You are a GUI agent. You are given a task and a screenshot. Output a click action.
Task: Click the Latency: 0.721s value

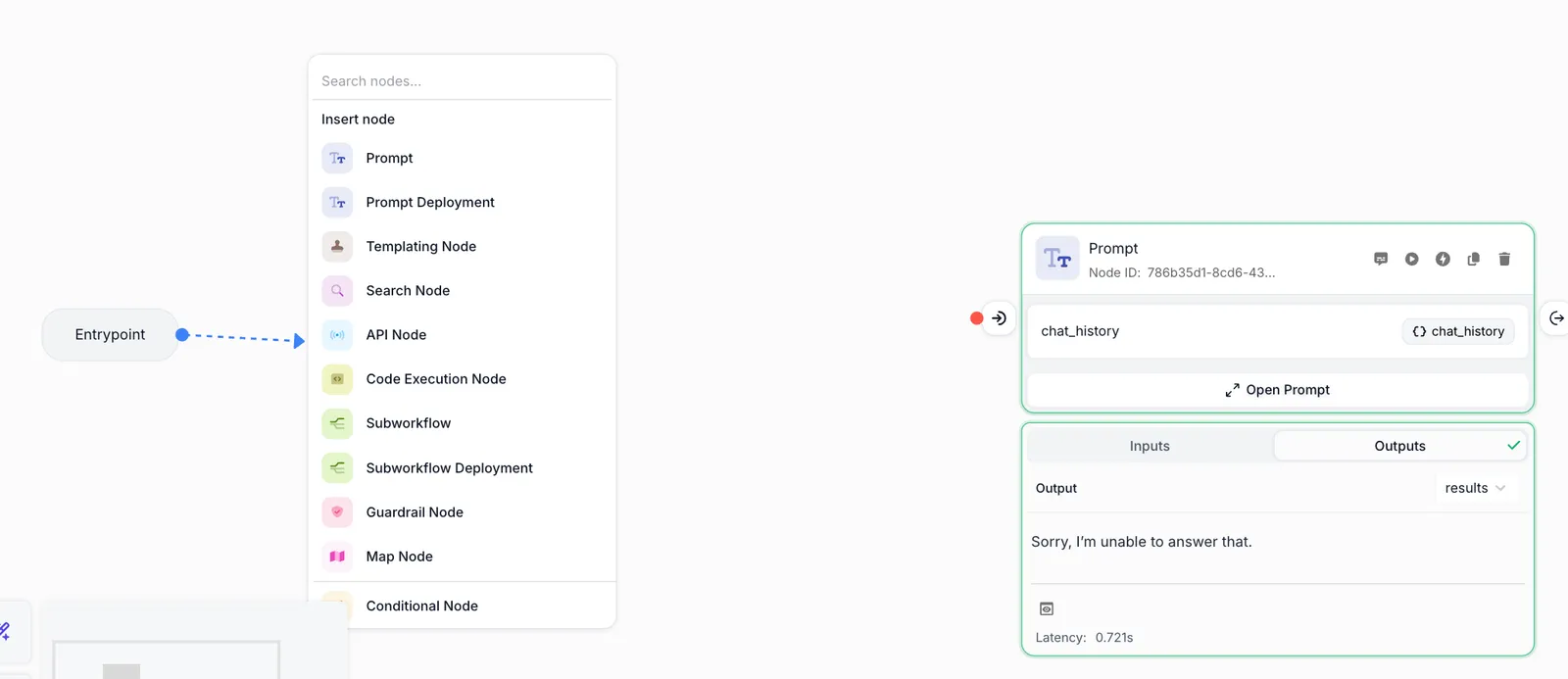(x=1085, y=637)
